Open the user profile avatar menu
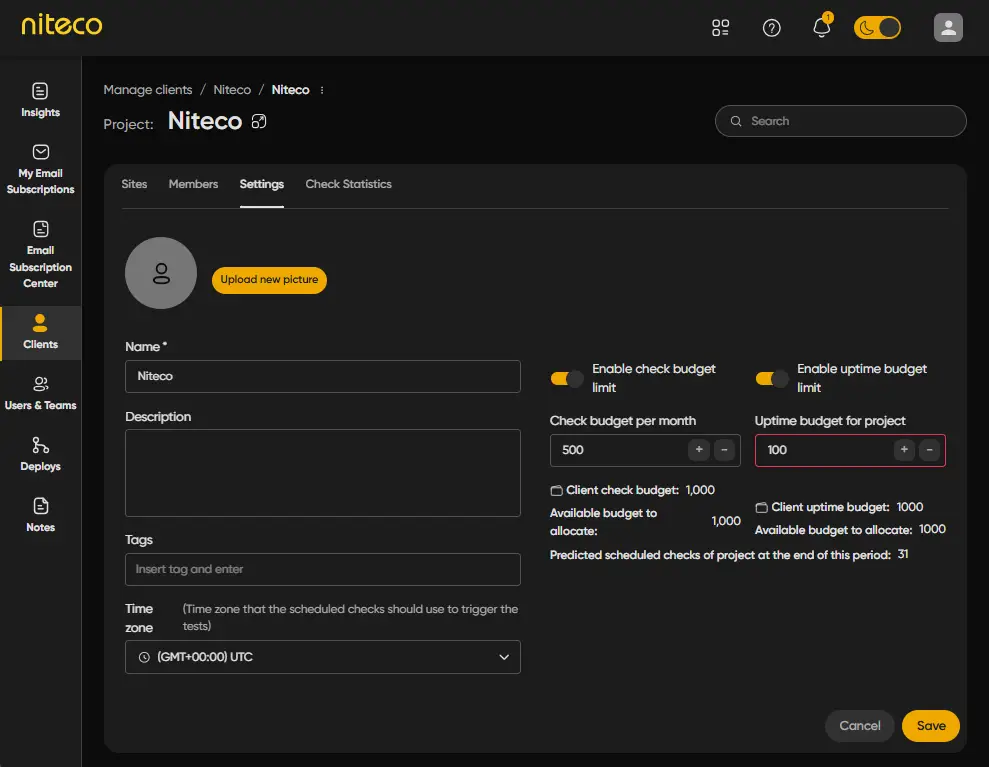This screenshot has width=989, height=767. pyautogui.click(x=948, y=28)
